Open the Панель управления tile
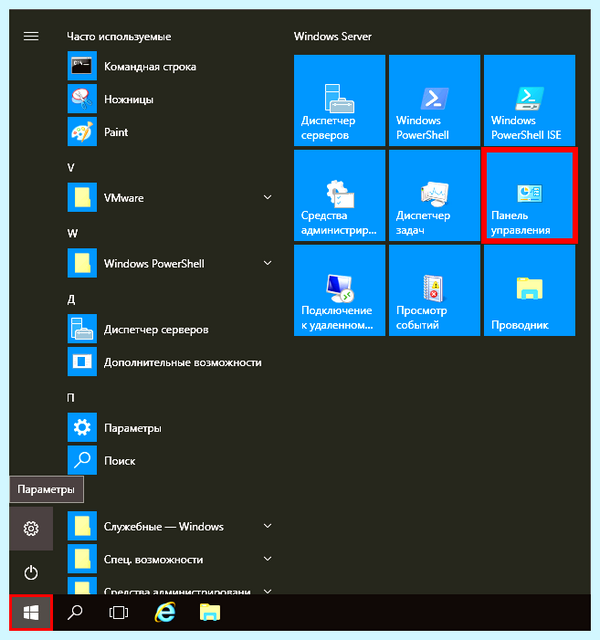 [x=529, y=196]
